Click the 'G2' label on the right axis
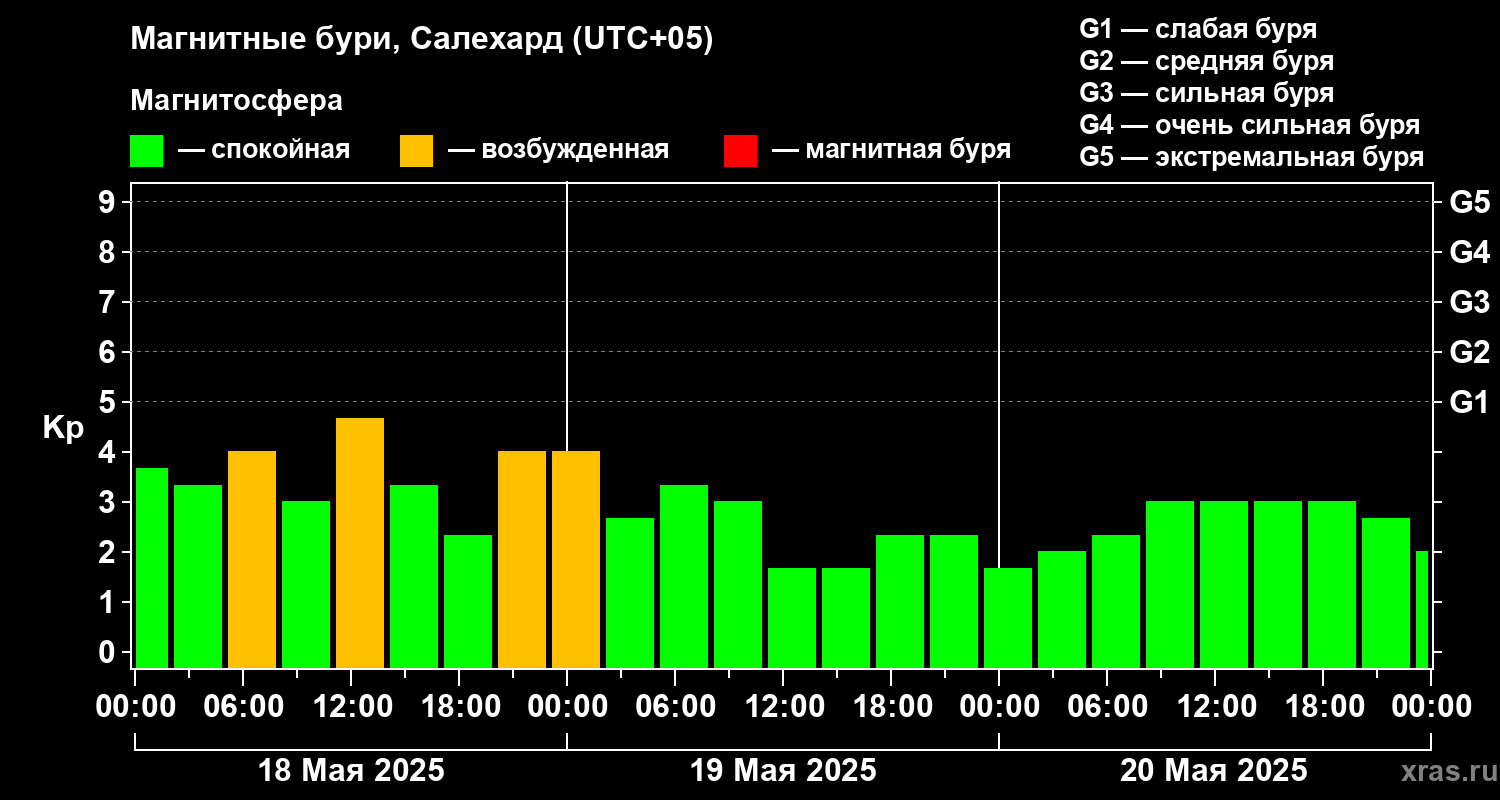 1469,352
